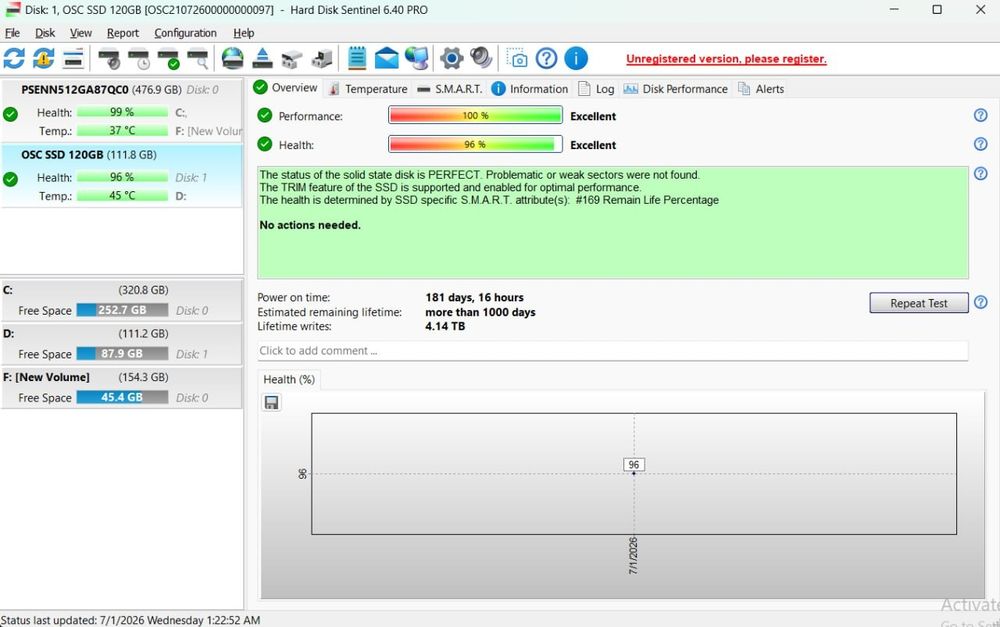1000x627 pixels.
Task: Click the disk with magnifying glass icon
Action: click(x=198, y=59)
